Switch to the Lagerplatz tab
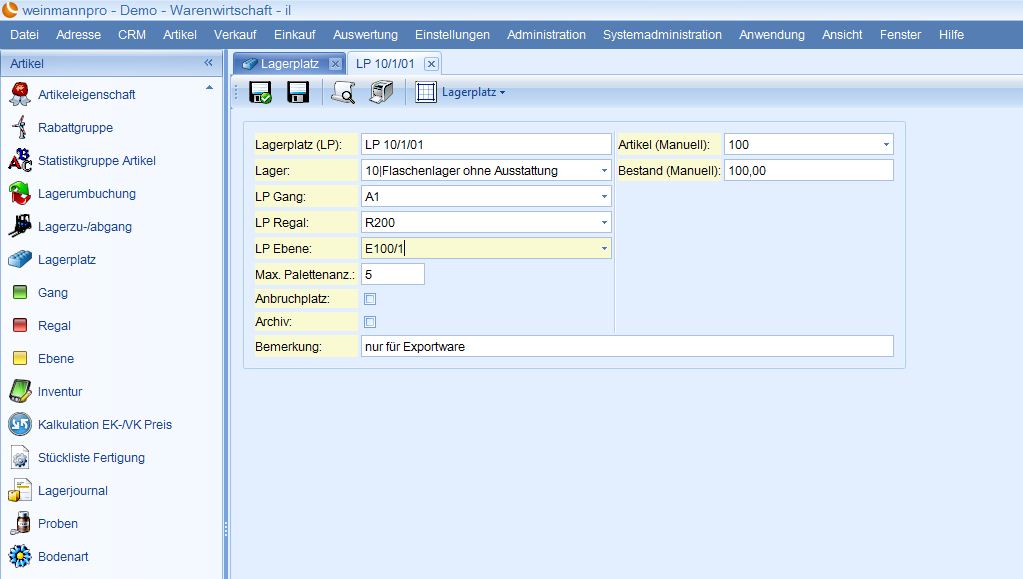The height and width of the screenshot is (579, 1023). (289, 64)
